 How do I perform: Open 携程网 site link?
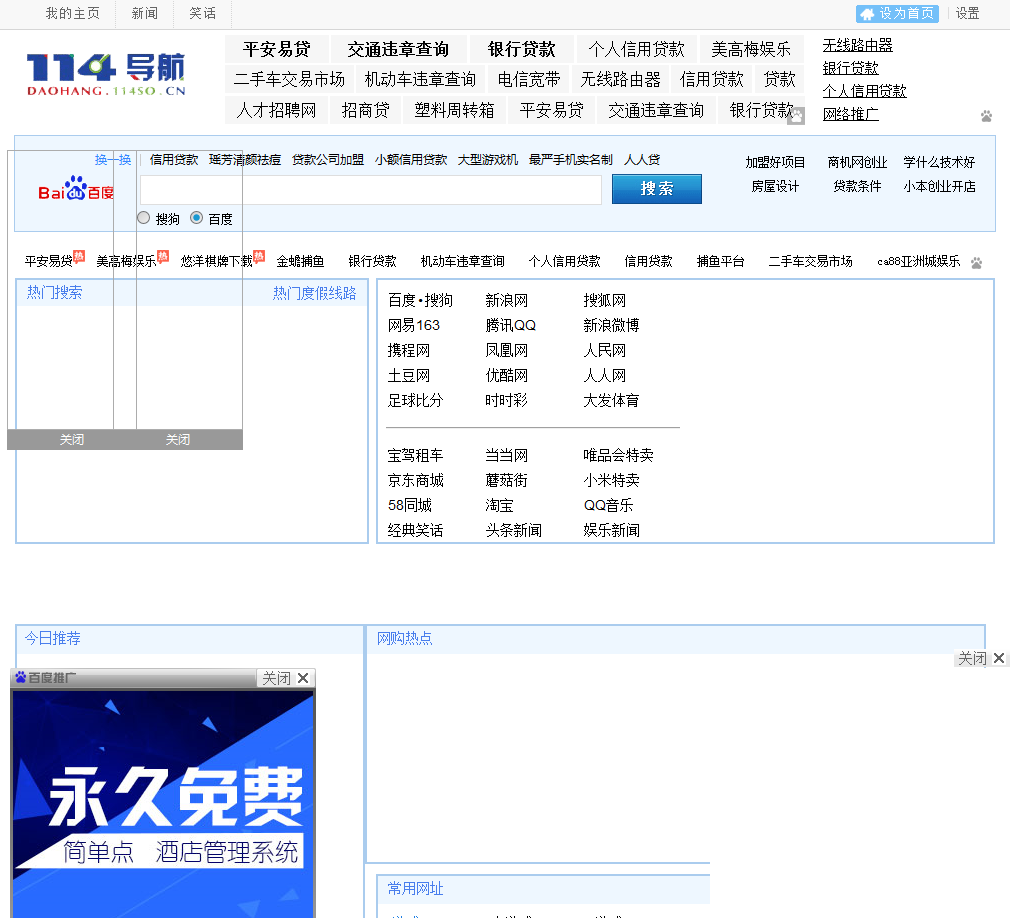pyautogui.click(x=408, y=350)
